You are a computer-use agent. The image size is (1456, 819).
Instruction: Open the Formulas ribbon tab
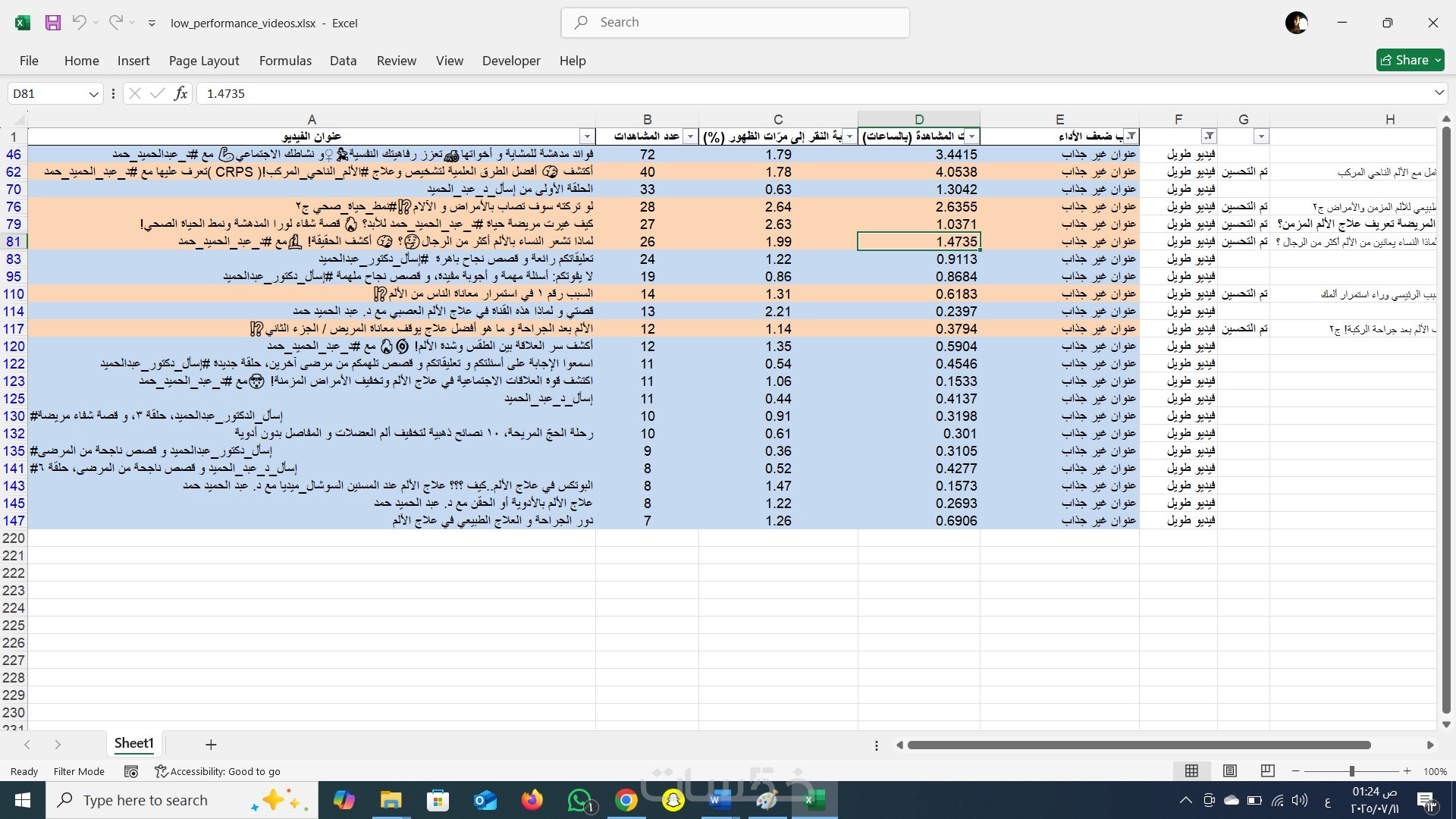coord(285,61)
